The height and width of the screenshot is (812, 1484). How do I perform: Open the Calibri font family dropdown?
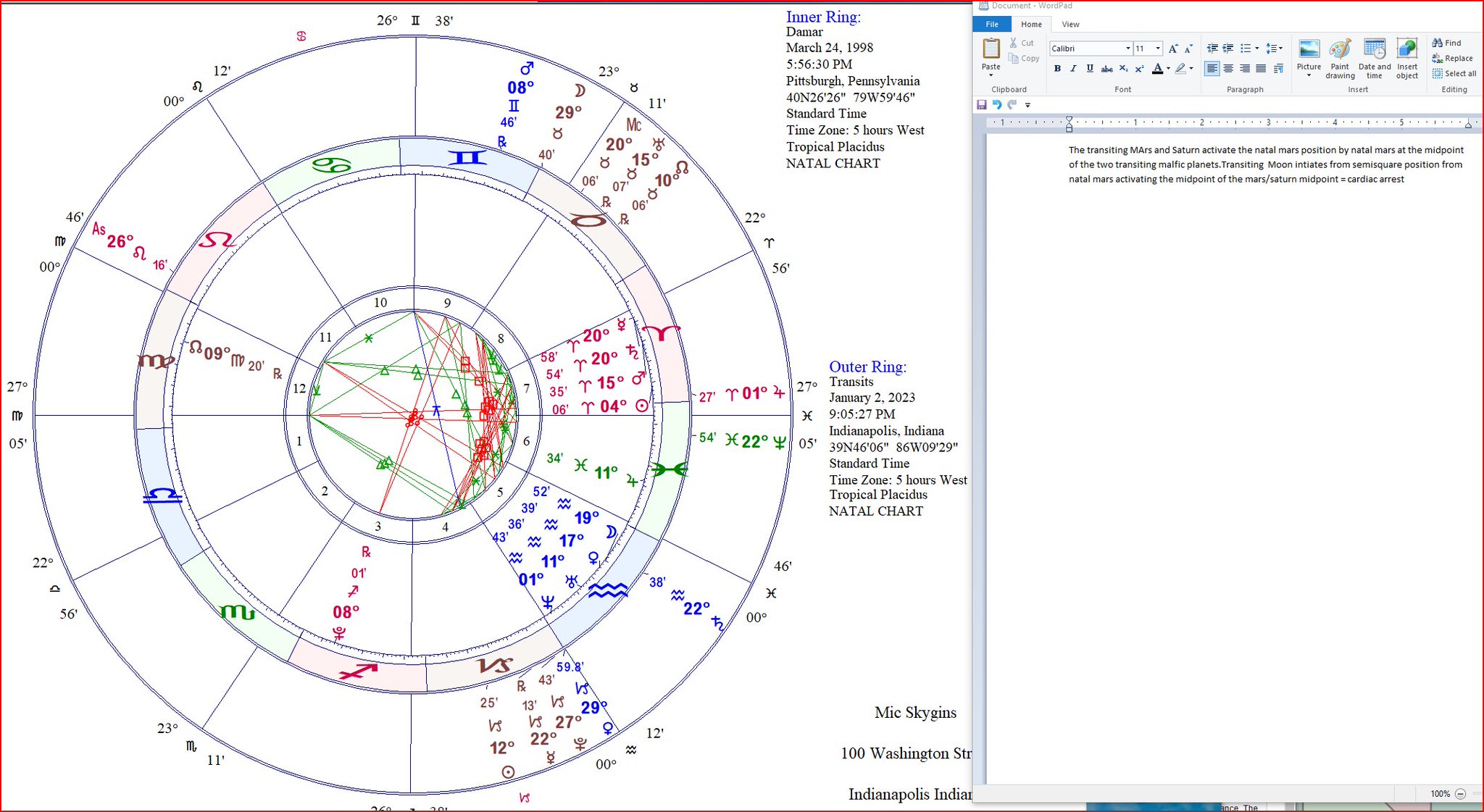(1127, 48)
